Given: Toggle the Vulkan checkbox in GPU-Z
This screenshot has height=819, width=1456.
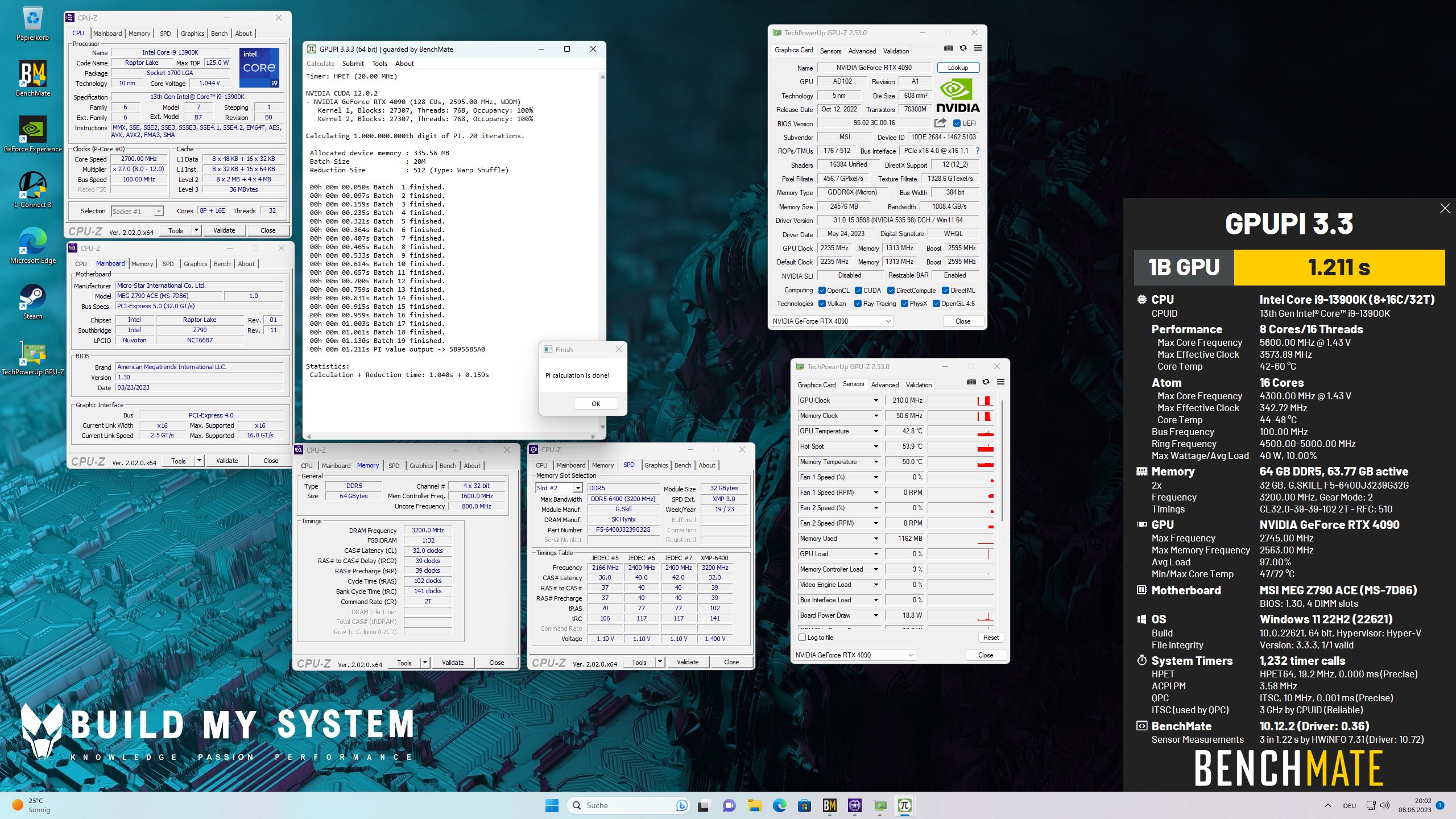Looking at the screenshot, I should point(822,304).
